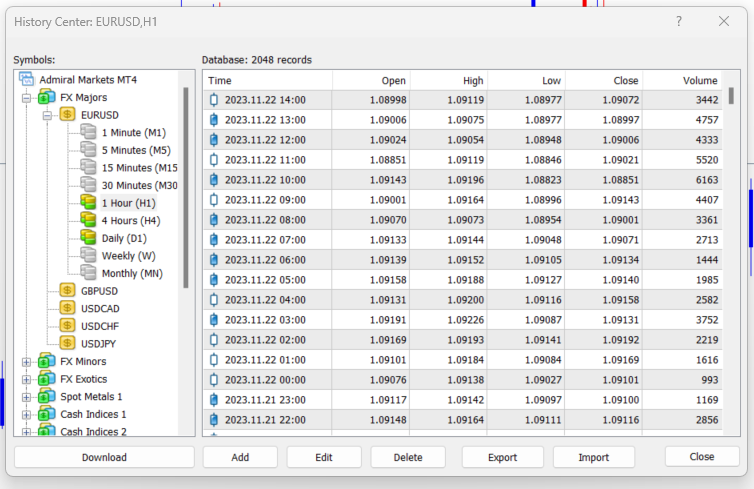Click the Export button

(x=503, y=457)
